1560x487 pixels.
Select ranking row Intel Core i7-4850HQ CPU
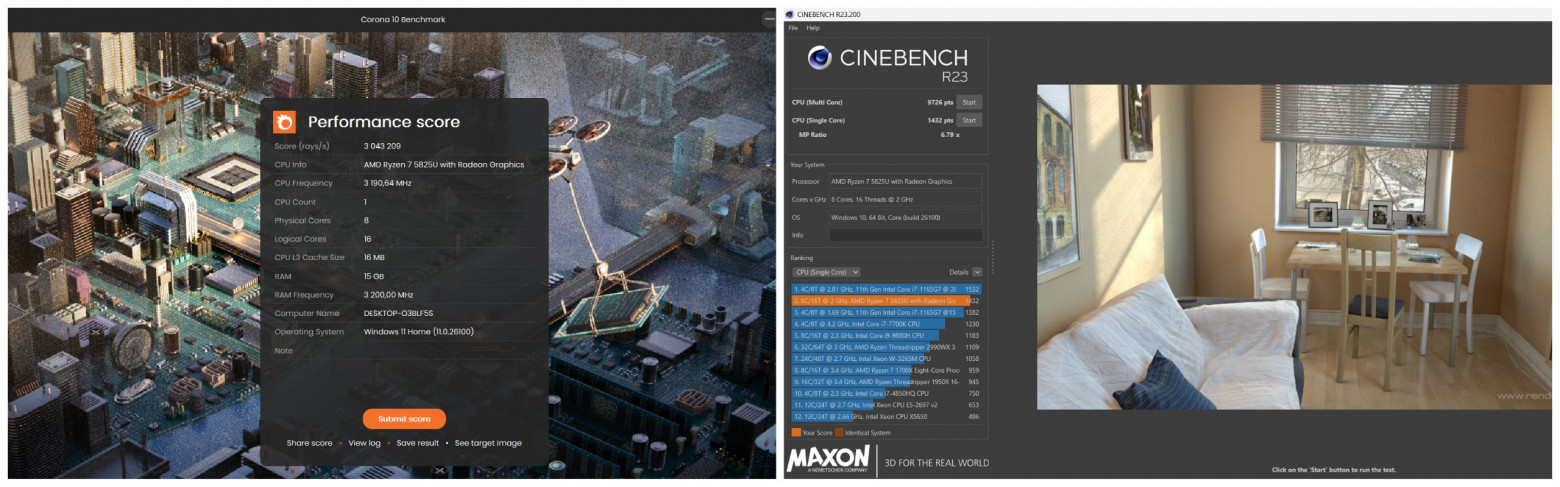887,393
